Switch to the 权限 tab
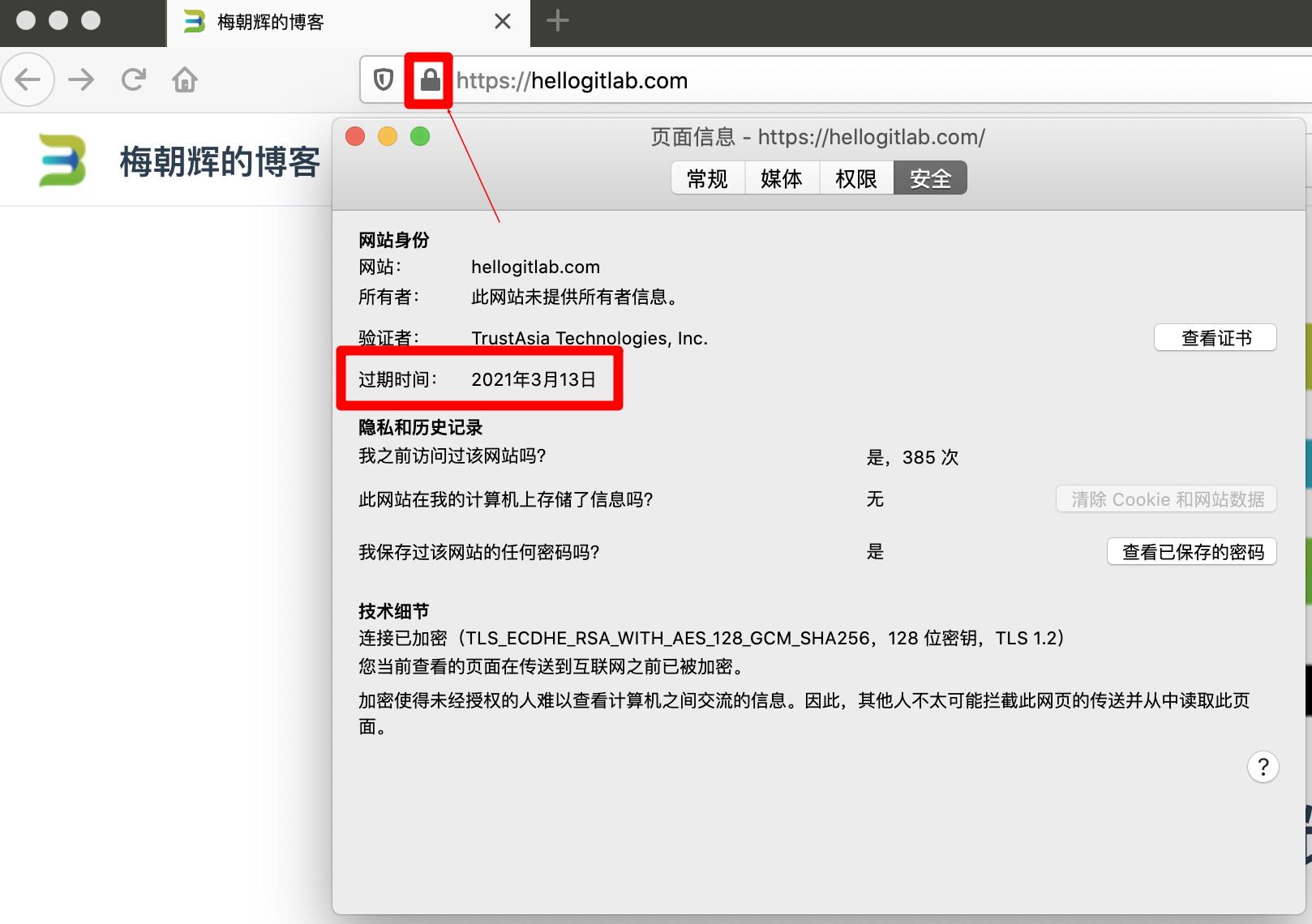Screen dimensions: 1312x924 856,178
